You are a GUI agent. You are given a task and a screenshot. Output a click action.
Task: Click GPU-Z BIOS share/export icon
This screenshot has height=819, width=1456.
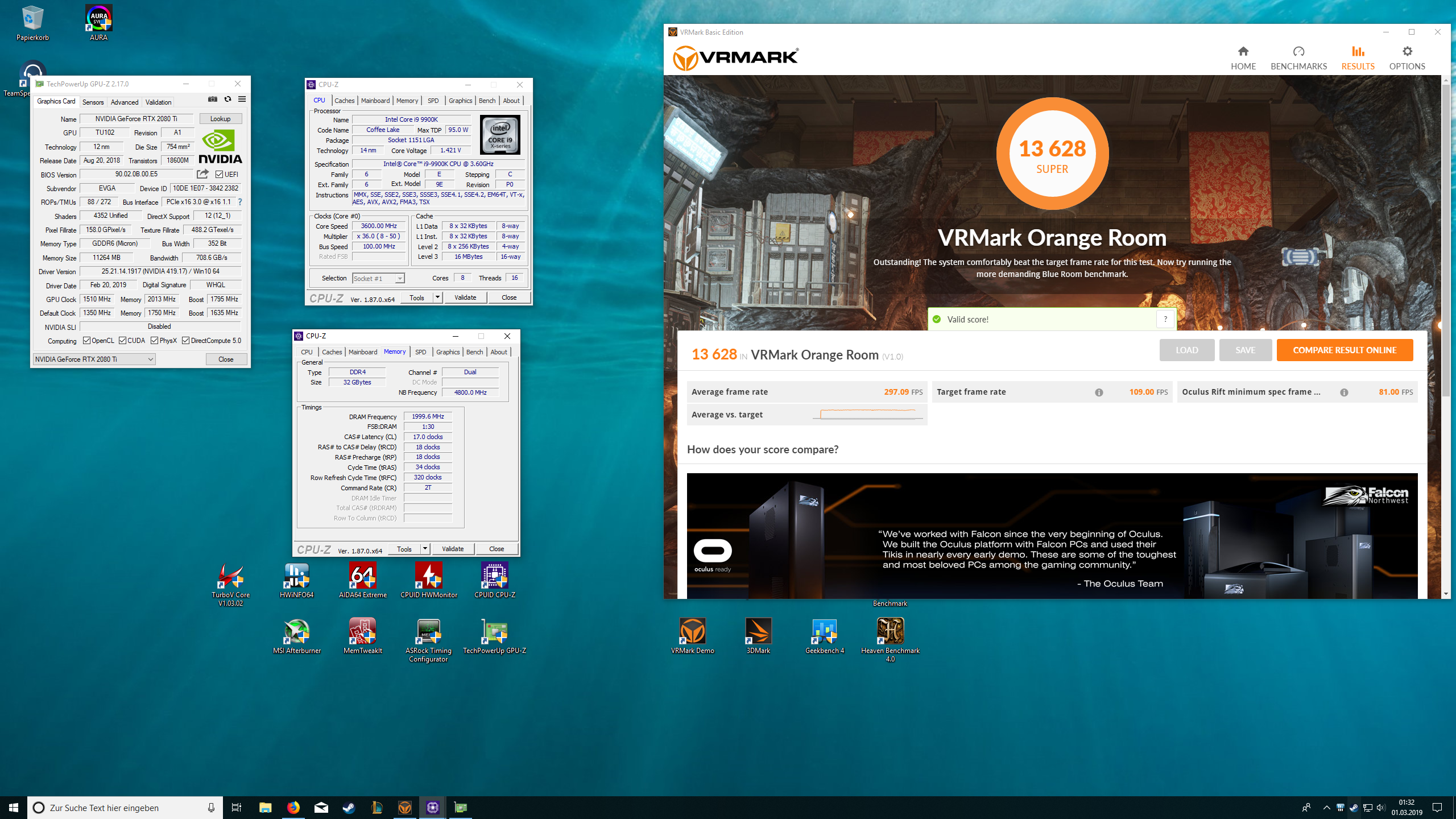(202, 174)
